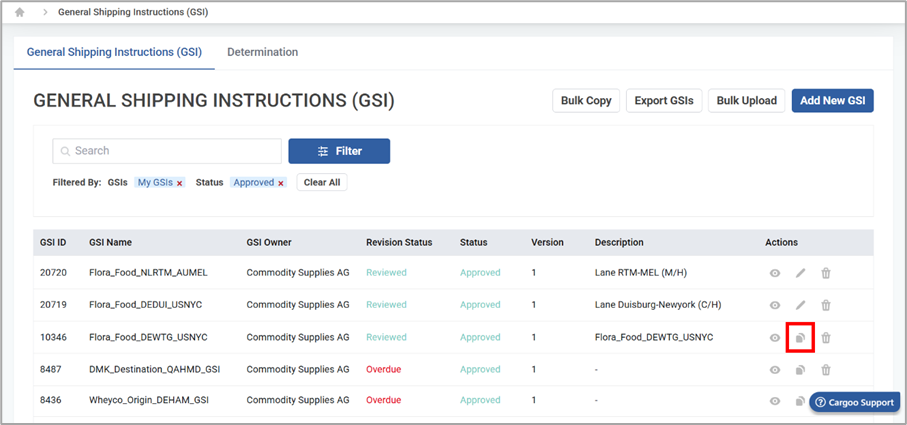
Task: Select name Flora_Food_DEDUI_USNYC
Action: click(146, 305)
